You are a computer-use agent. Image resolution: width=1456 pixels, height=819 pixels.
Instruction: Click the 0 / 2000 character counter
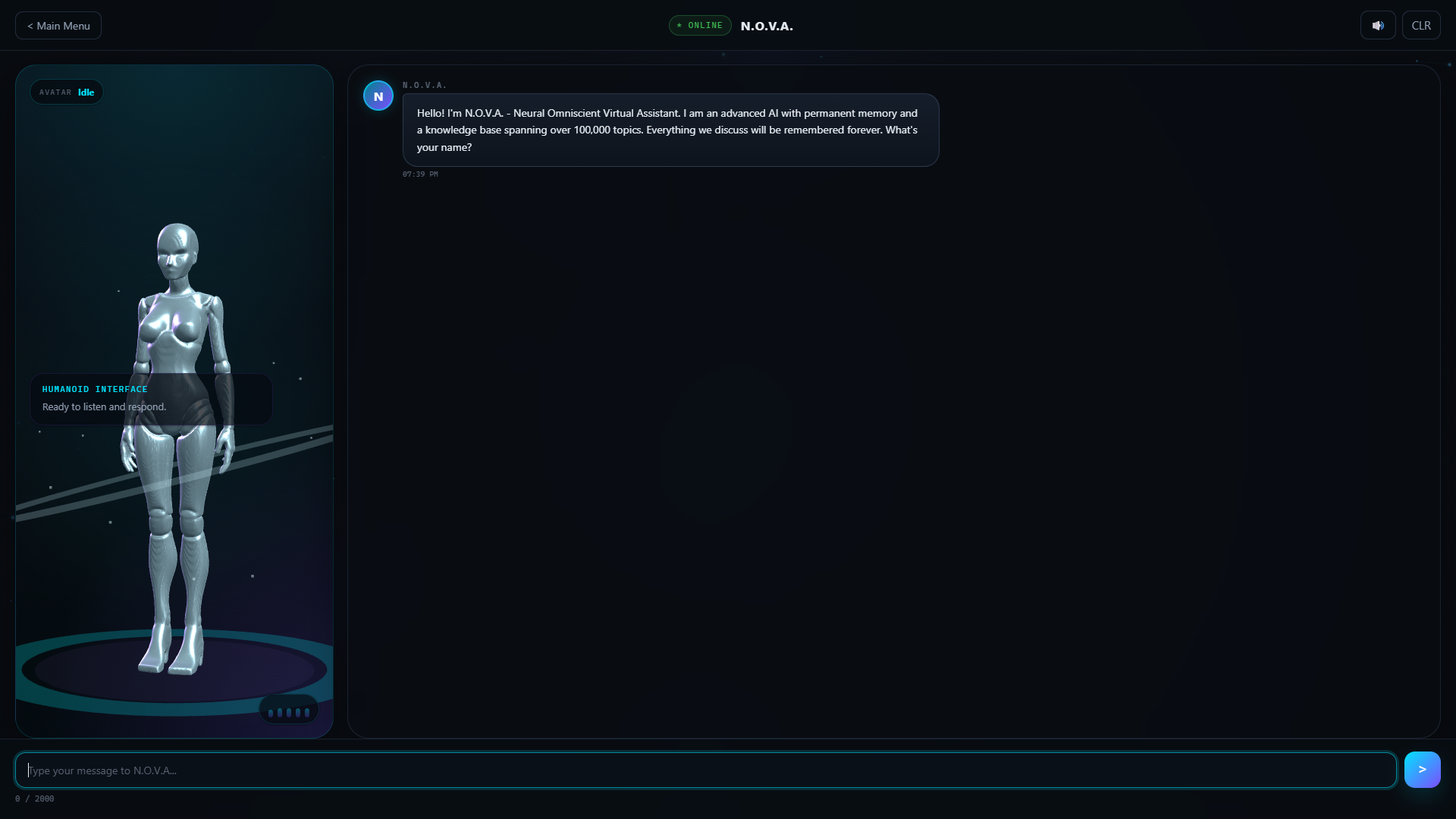pyautogui.click(x=35, y=799)
